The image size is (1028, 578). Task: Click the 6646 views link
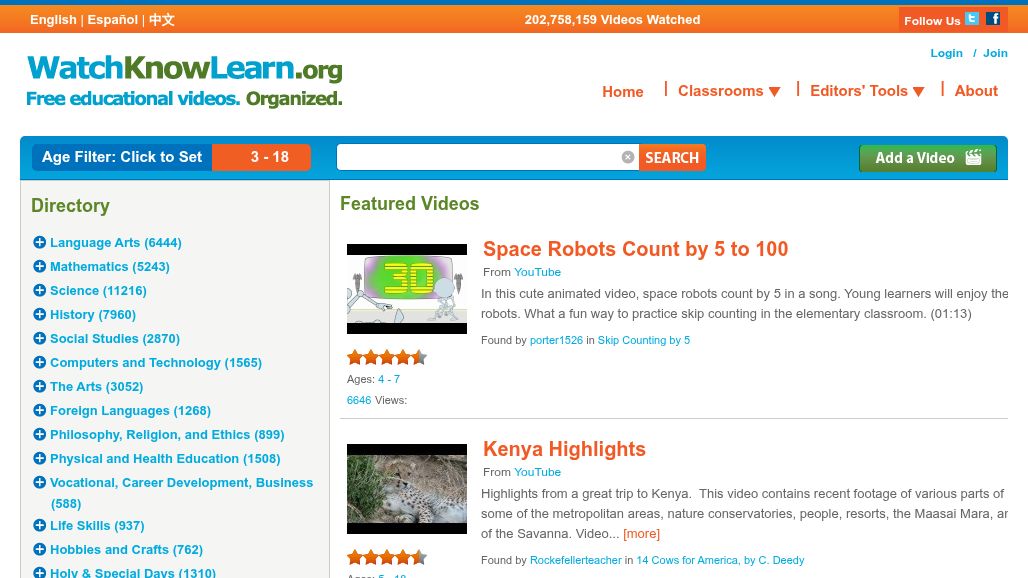[x=359, y=400]
